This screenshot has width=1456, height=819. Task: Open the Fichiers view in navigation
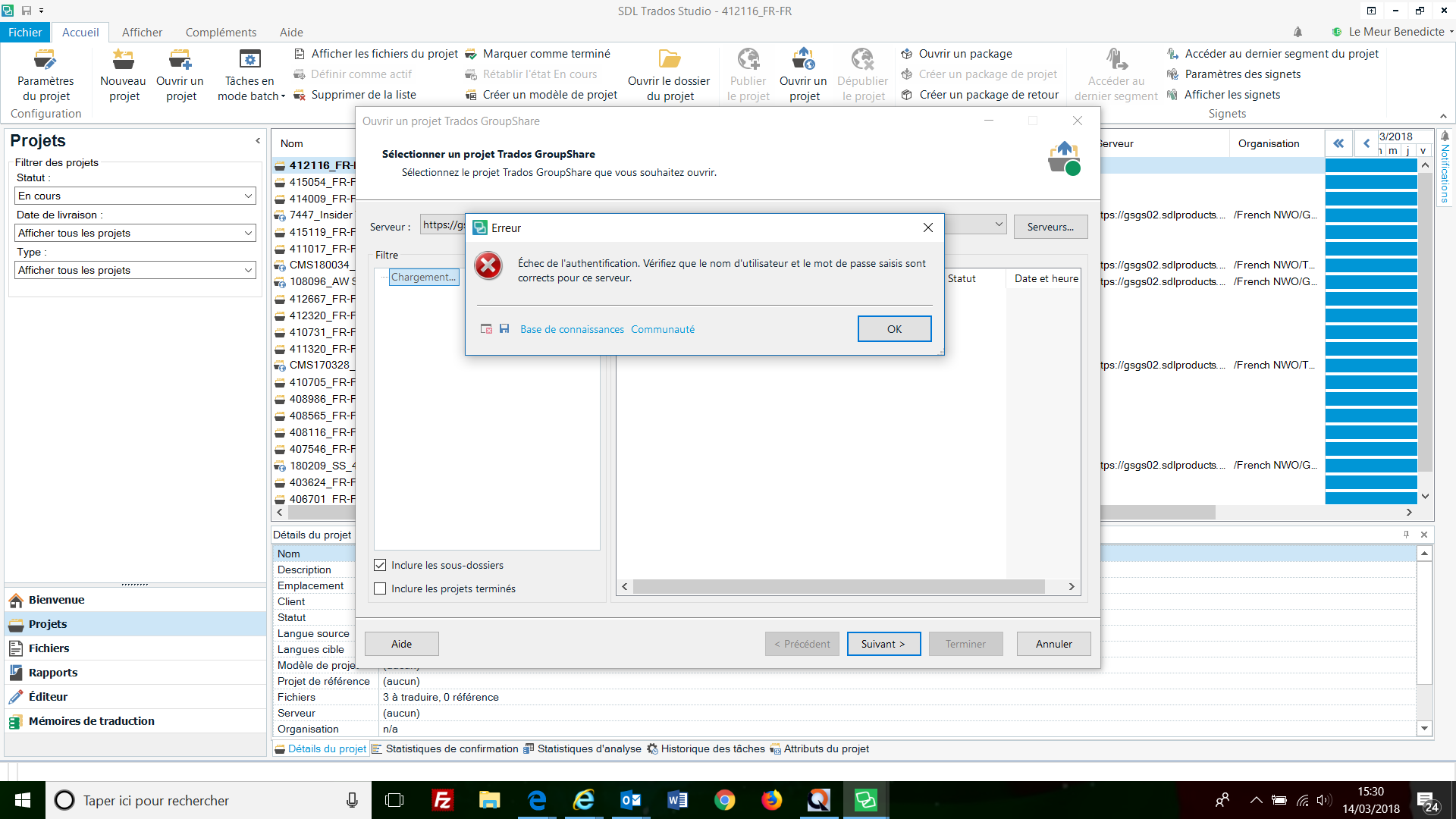point(135,648)
